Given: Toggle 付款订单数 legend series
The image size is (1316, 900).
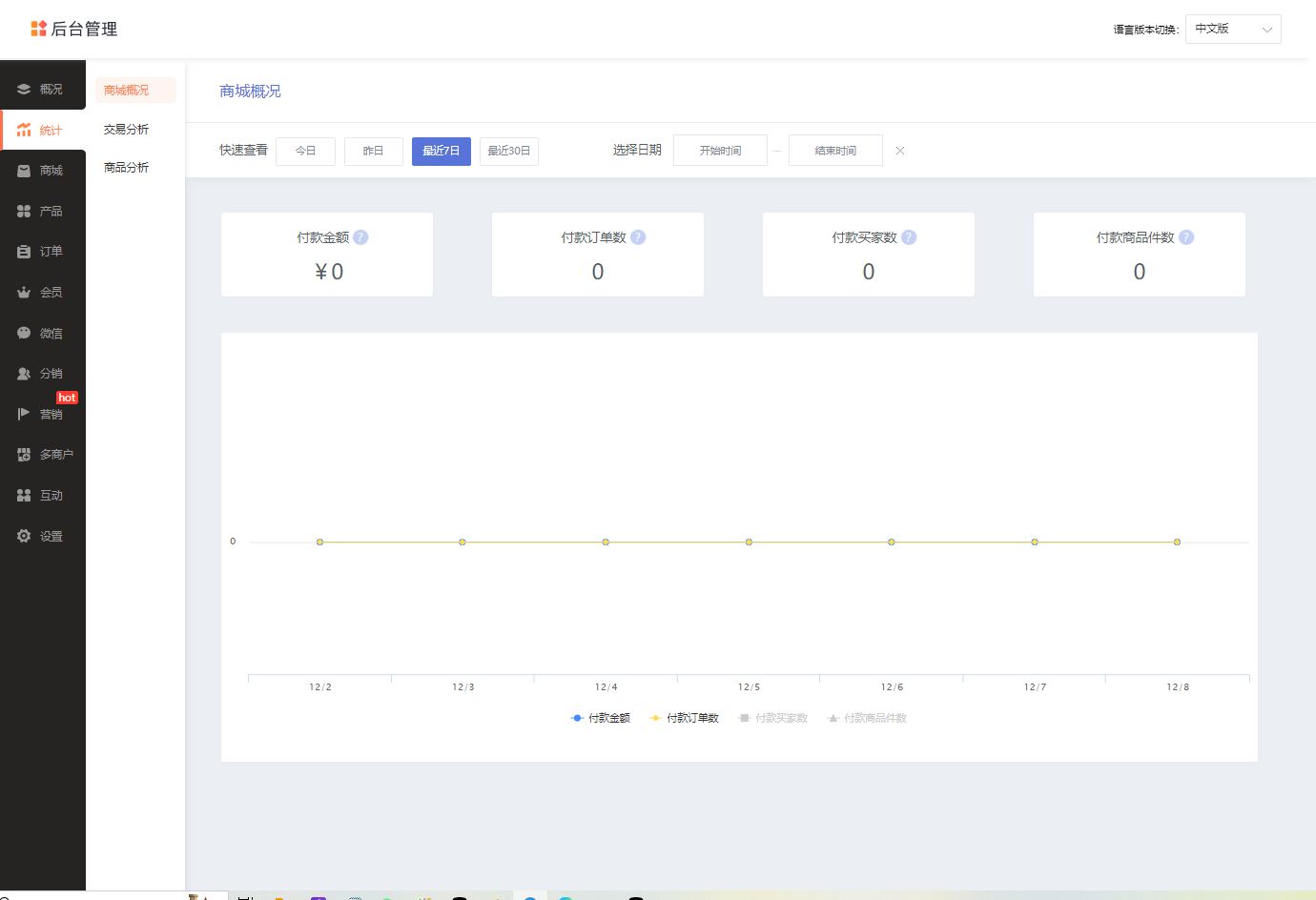Looking at the screenshot, I should [684, 718].
